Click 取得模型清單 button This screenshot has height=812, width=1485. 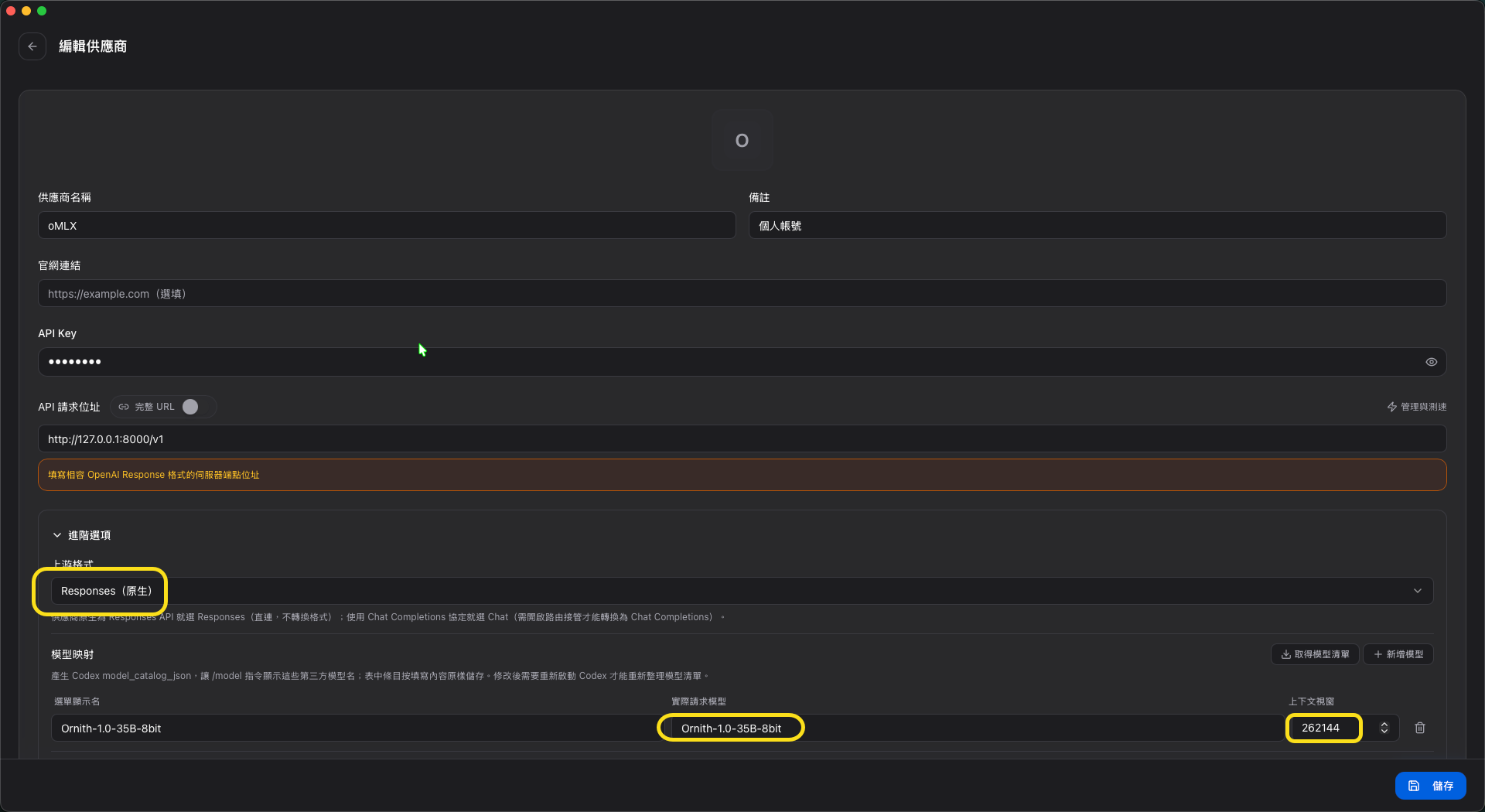pos(1315,654)
